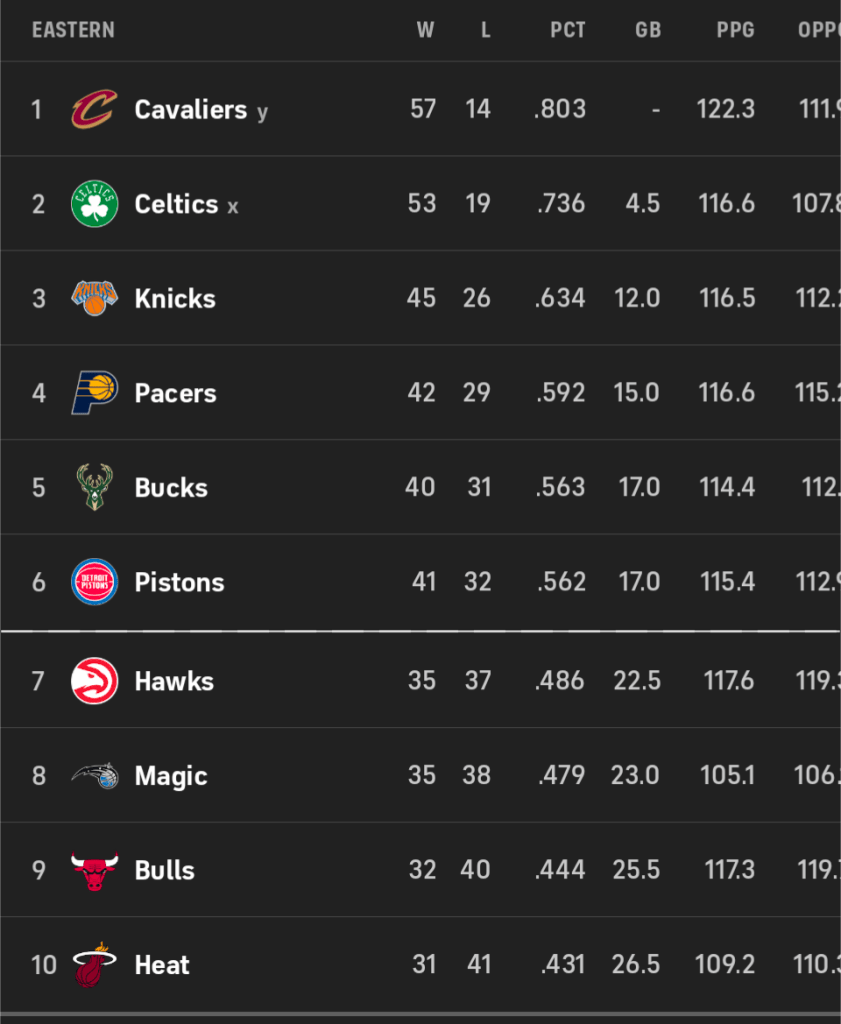Sort standings by L column header

[485, 30]
